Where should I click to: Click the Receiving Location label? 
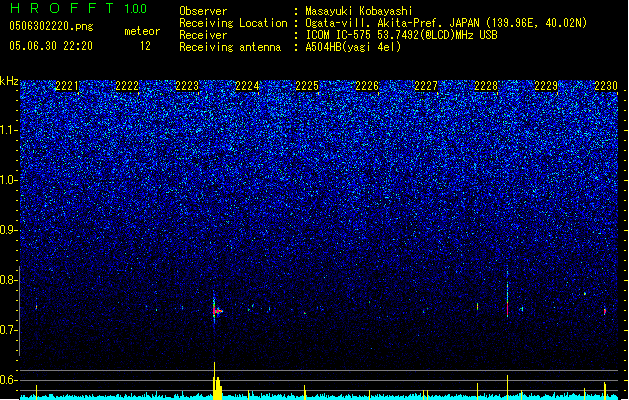click(233, 23)
